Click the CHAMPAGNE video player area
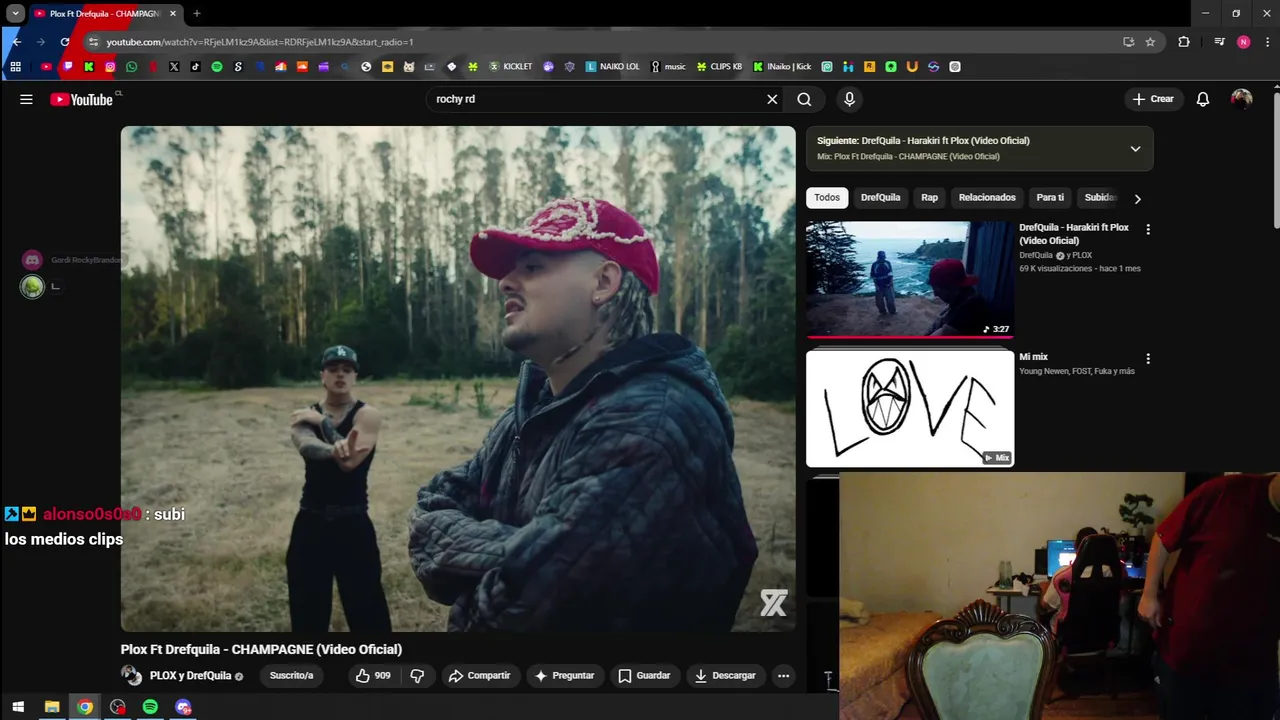This screenshot has width=1280, height=720. [x=458, y=379]
